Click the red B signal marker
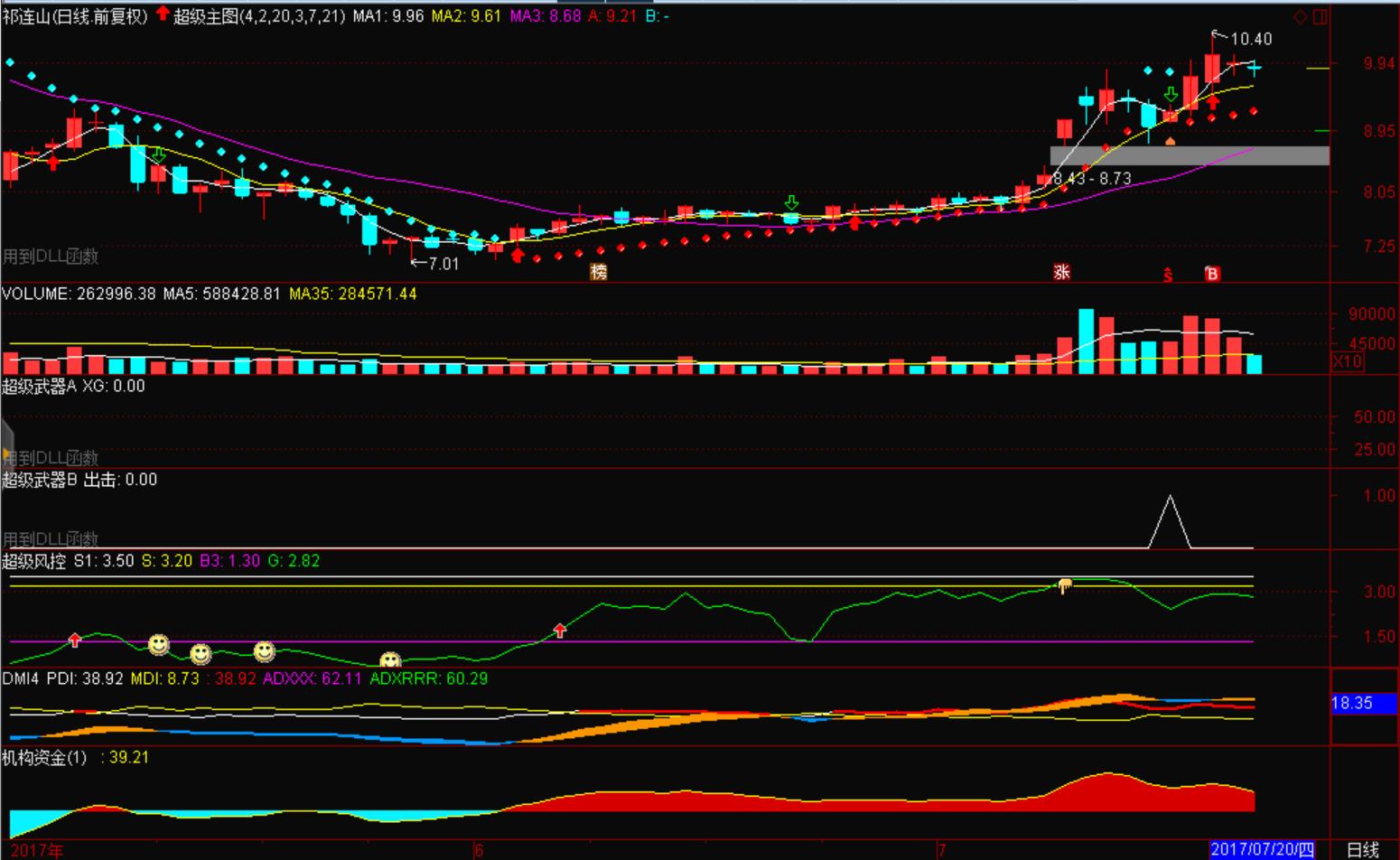This screenshot has width=1400, height=860. (1212, 274)
